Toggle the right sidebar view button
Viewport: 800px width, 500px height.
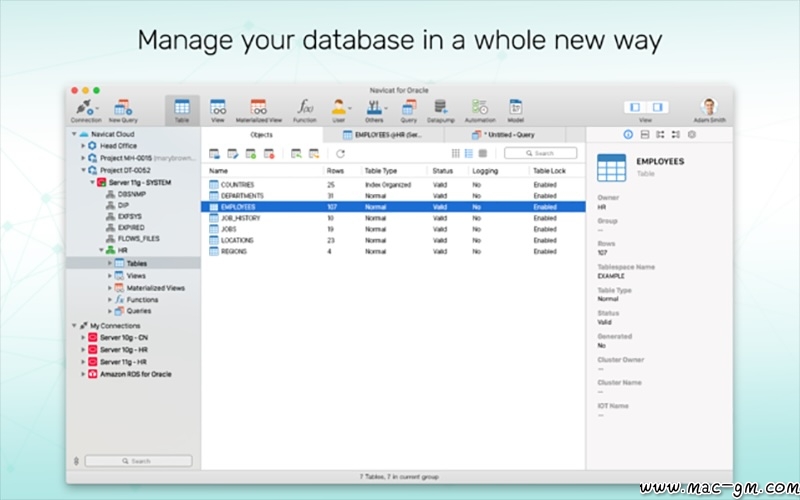pyautogui.click(x=657, y=107)
